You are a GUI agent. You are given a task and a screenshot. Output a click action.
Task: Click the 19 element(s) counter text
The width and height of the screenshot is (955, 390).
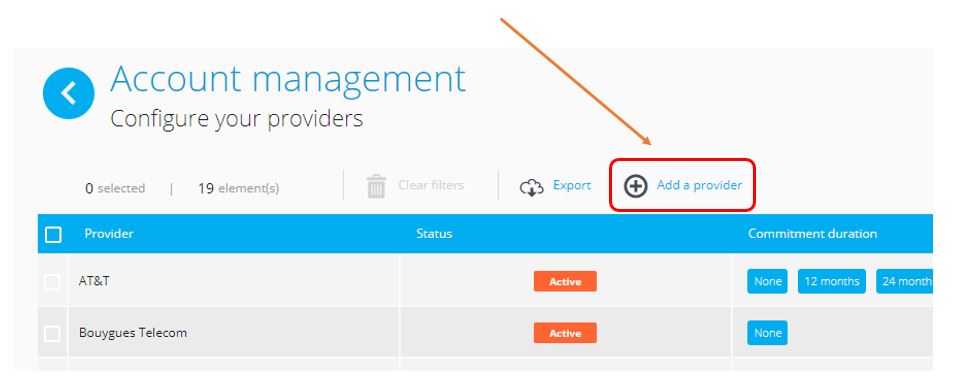(239, 188)
